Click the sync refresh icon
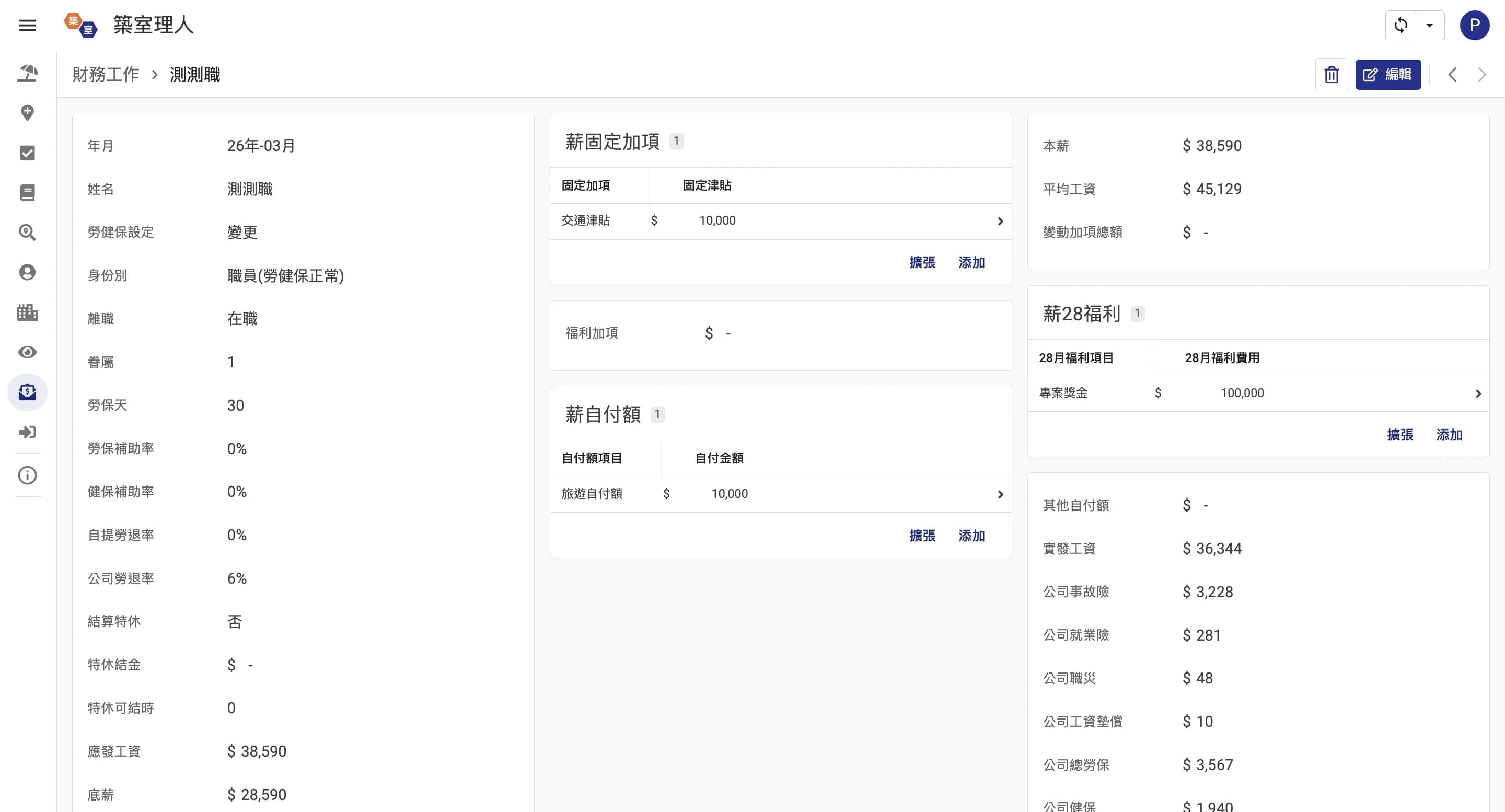1505x812 pixels. coord(1400,25)
